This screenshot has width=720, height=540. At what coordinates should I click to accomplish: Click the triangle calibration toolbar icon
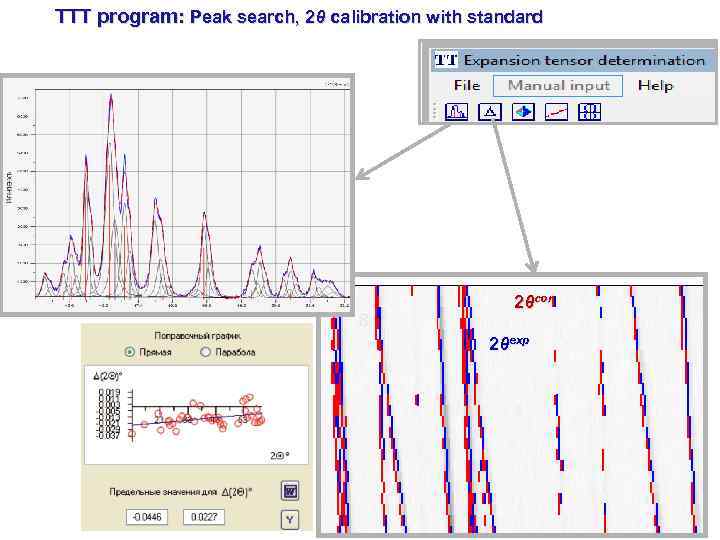[489, 112]
